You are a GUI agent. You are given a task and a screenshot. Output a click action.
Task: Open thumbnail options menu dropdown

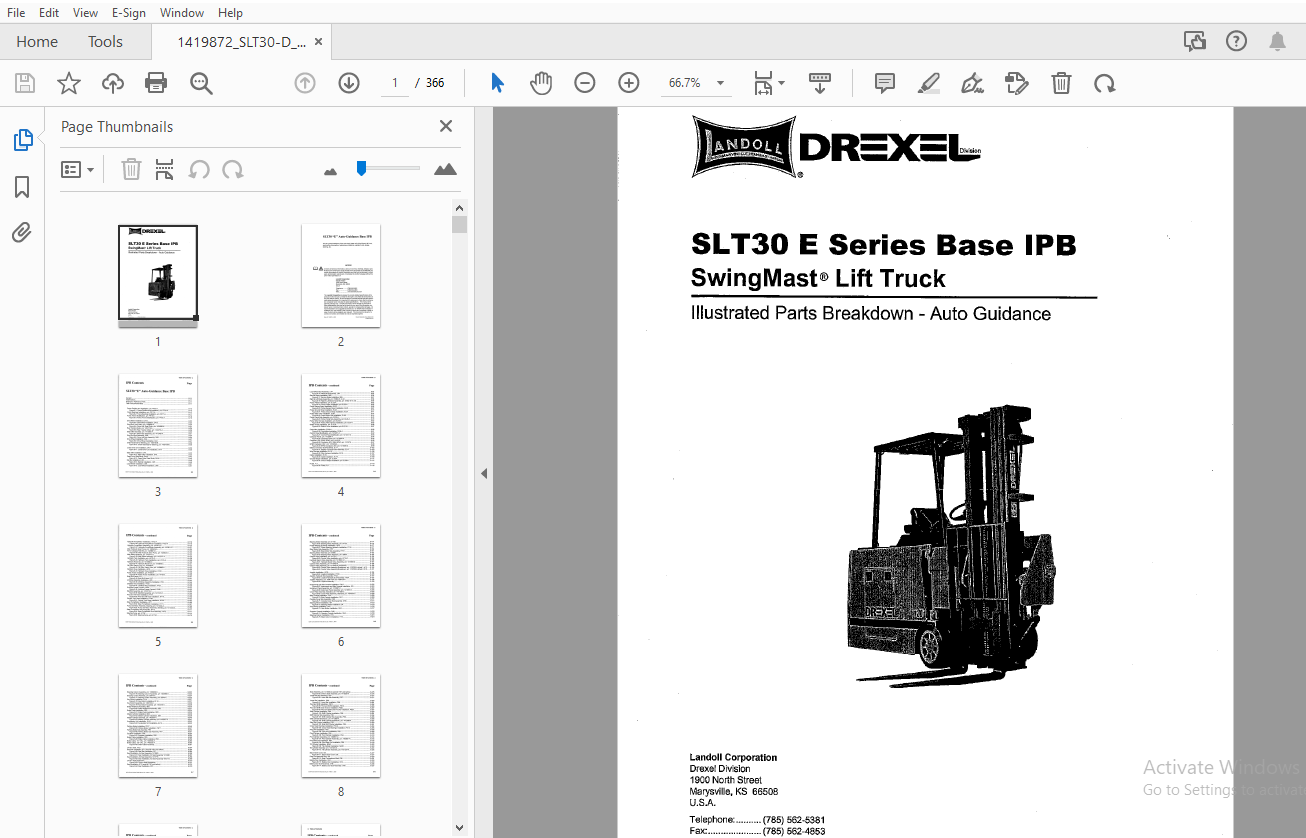tap(78, 169)
